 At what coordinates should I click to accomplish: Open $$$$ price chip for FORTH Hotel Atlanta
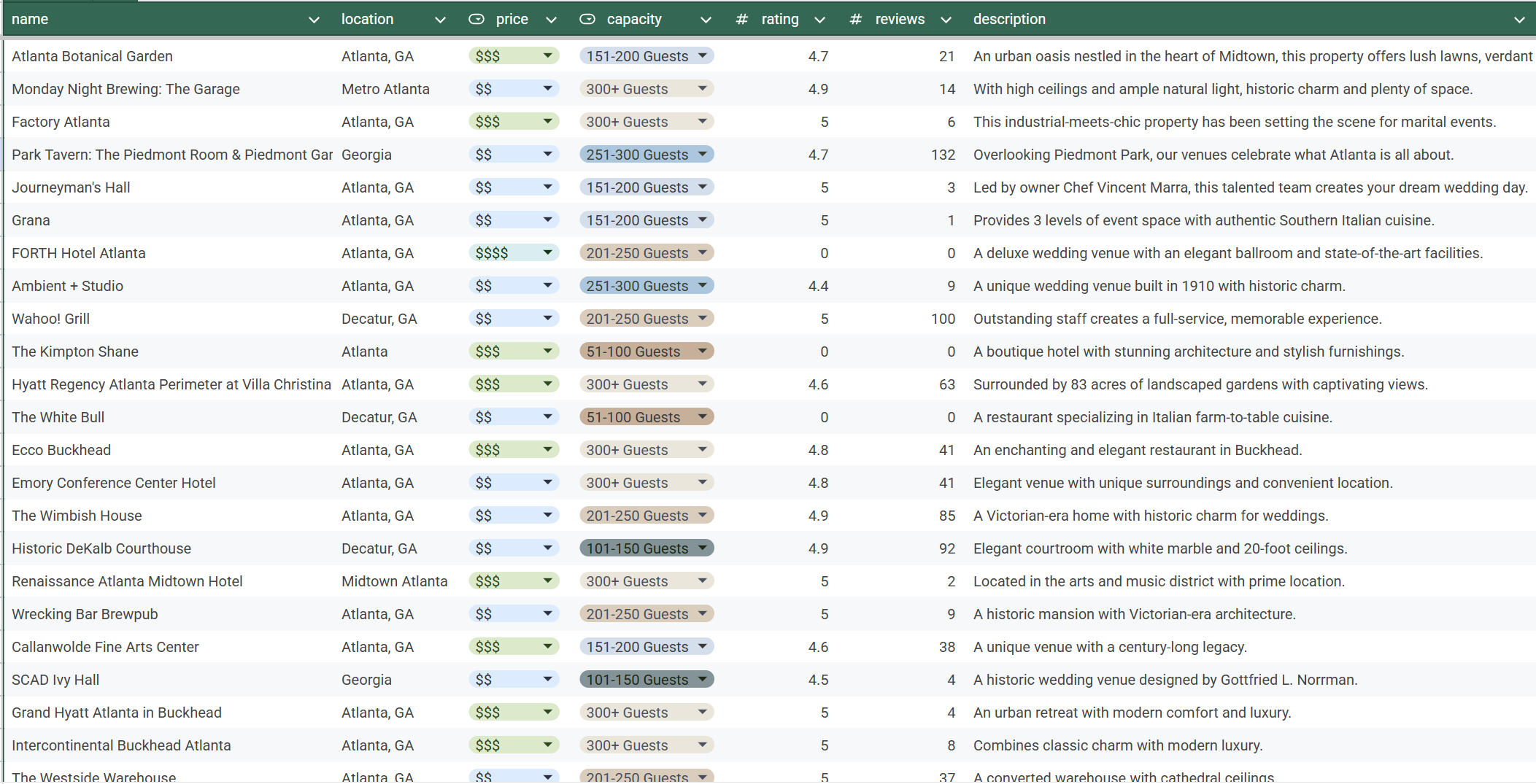coord(514,253)
